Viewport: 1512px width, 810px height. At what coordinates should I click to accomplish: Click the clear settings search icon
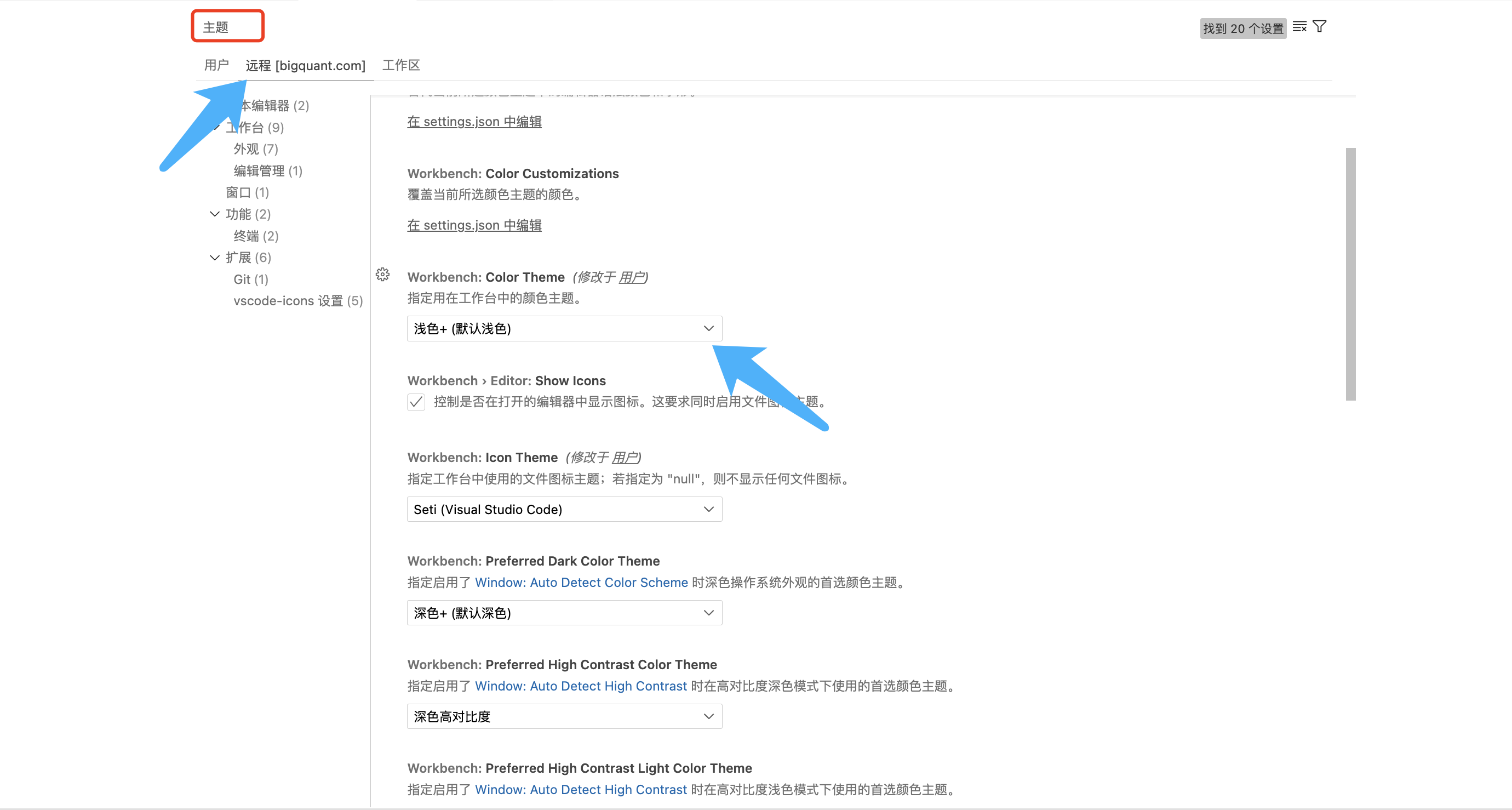pos(1299,27)
